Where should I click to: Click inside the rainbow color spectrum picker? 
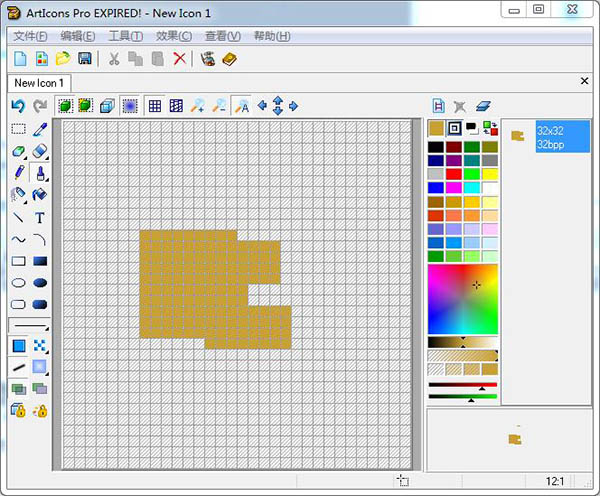(462, 299)
